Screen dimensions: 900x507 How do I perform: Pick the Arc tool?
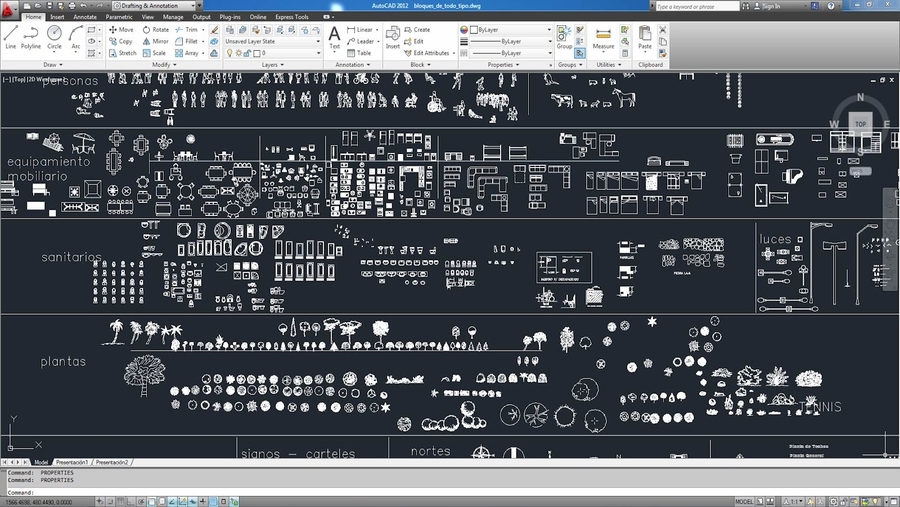tap(75, 38)
